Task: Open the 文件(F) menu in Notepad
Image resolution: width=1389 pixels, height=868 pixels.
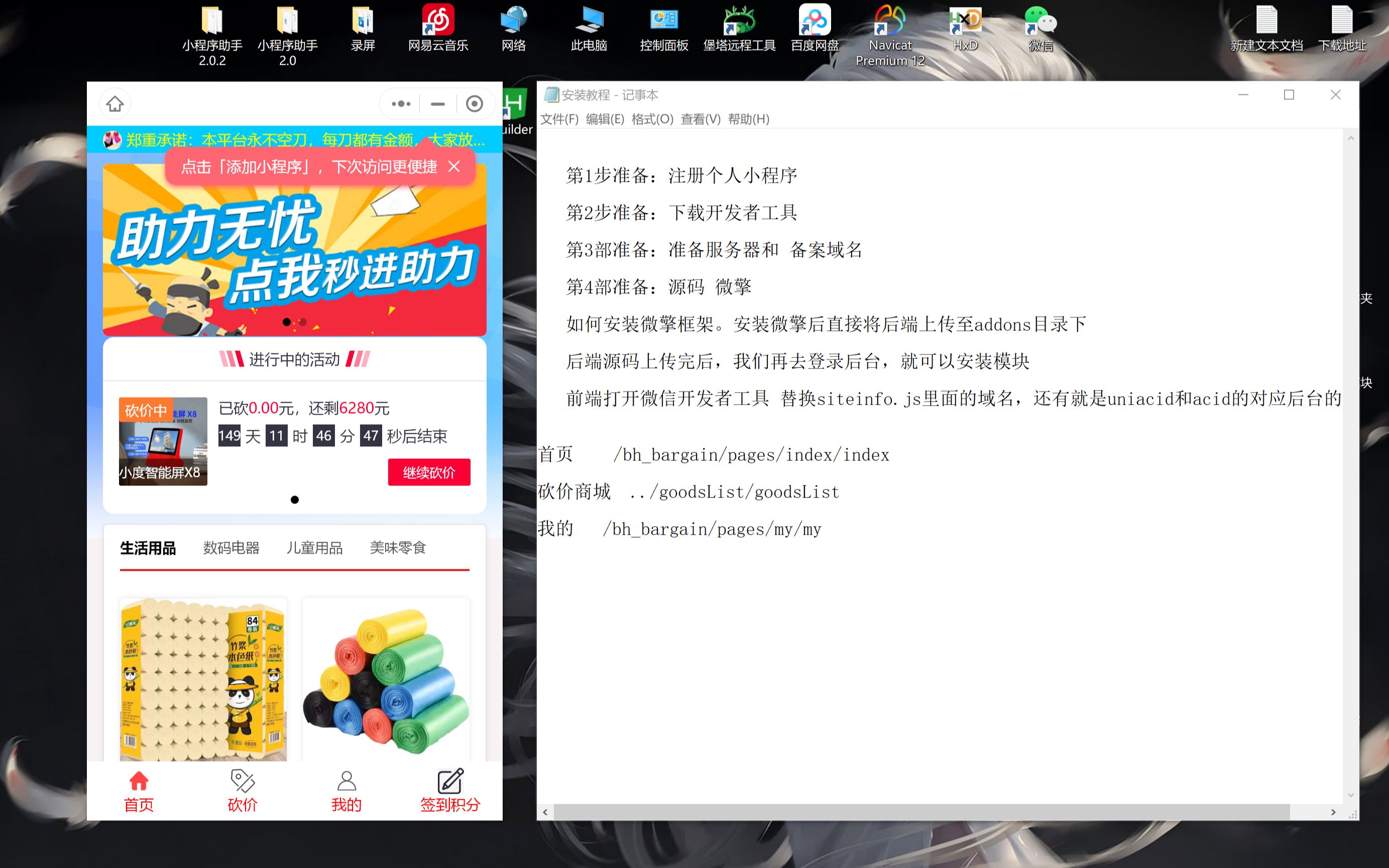Action: [559, 119]
